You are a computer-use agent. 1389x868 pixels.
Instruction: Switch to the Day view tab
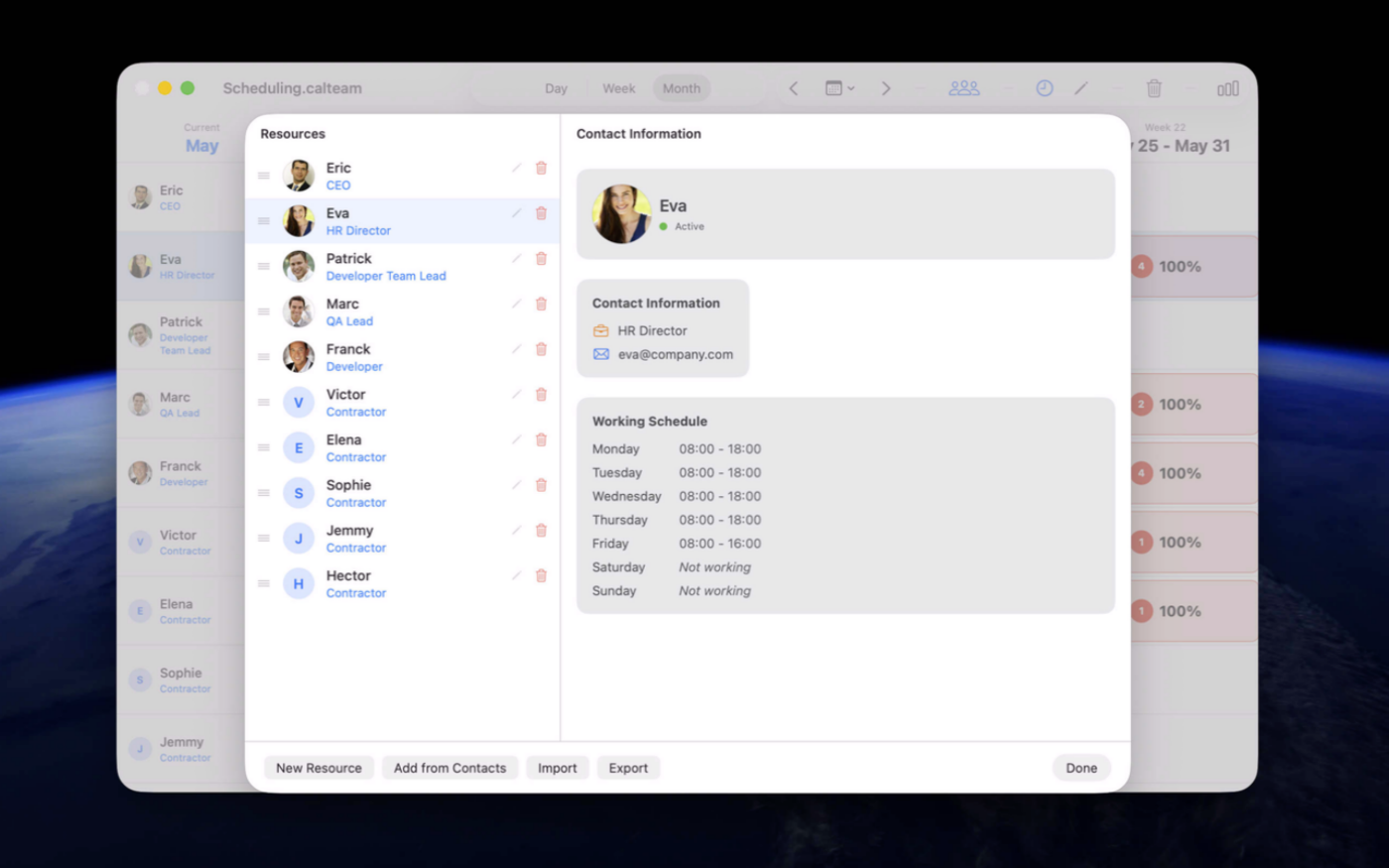(556, 88)
